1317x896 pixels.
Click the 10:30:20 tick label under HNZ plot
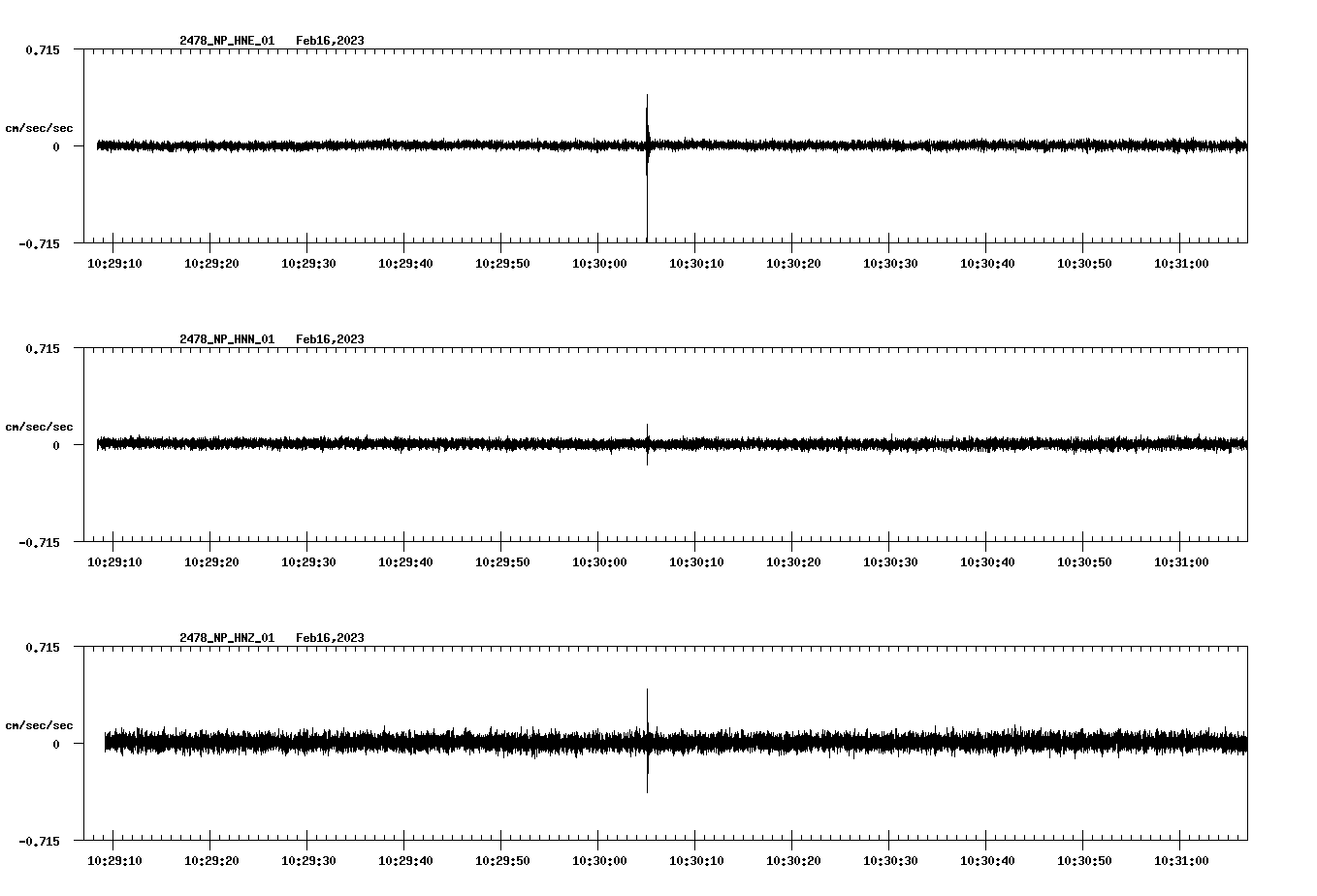(x=793, y=861)
